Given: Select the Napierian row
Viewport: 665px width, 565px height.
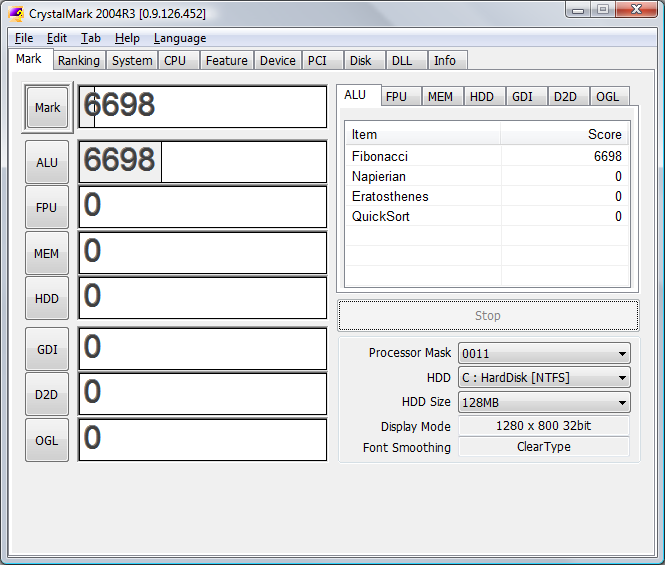Looking at the screenshot, I should [x=487, y=176].
